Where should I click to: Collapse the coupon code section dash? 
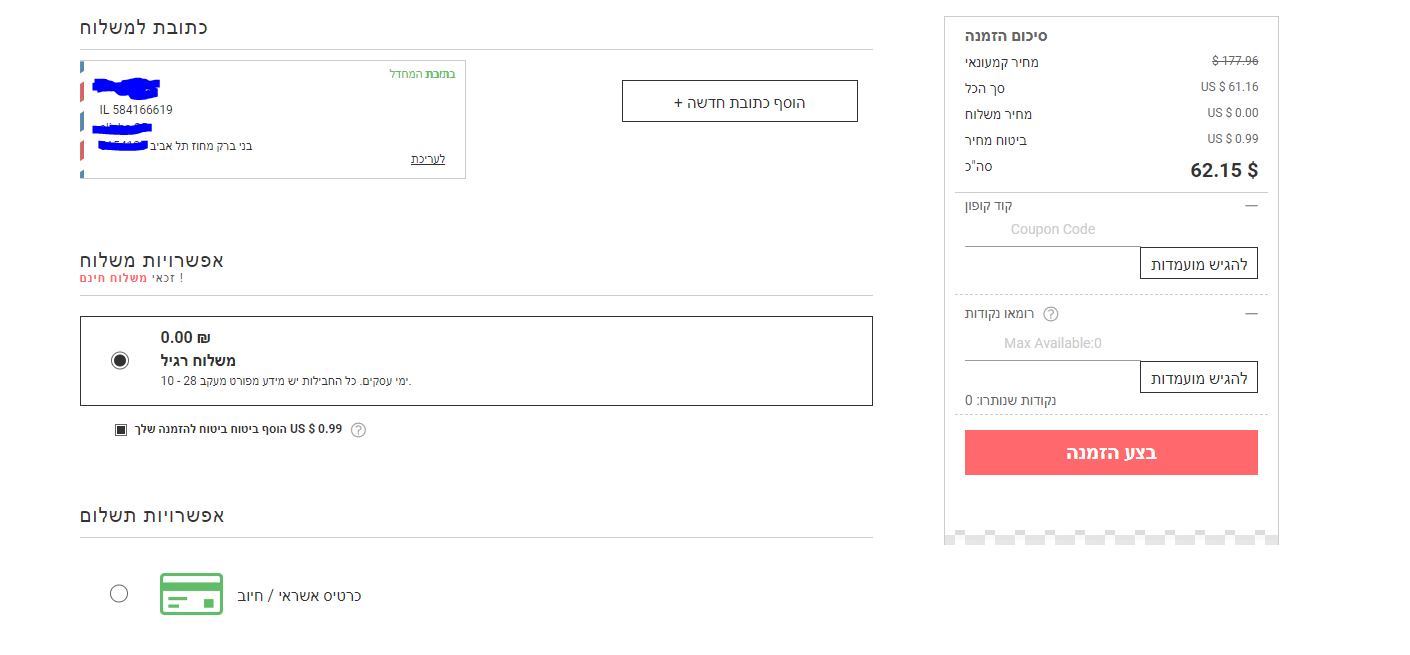click(x=1251, y=205)
